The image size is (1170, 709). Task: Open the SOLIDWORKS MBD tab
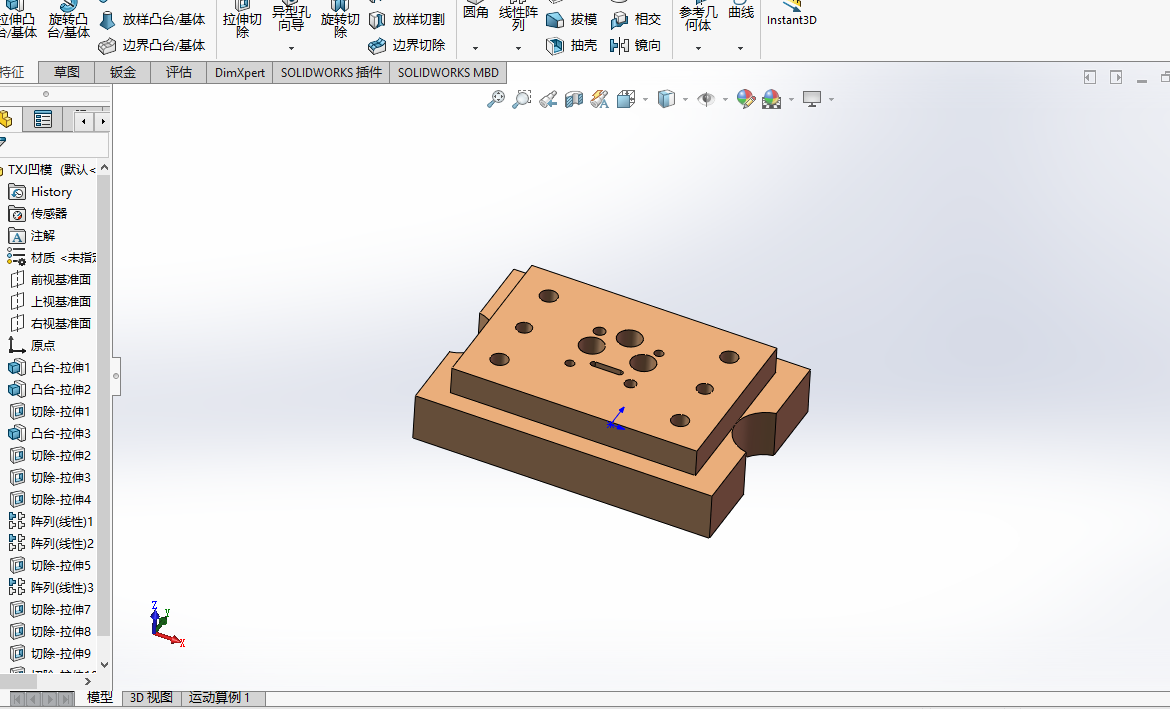point(448,72)
